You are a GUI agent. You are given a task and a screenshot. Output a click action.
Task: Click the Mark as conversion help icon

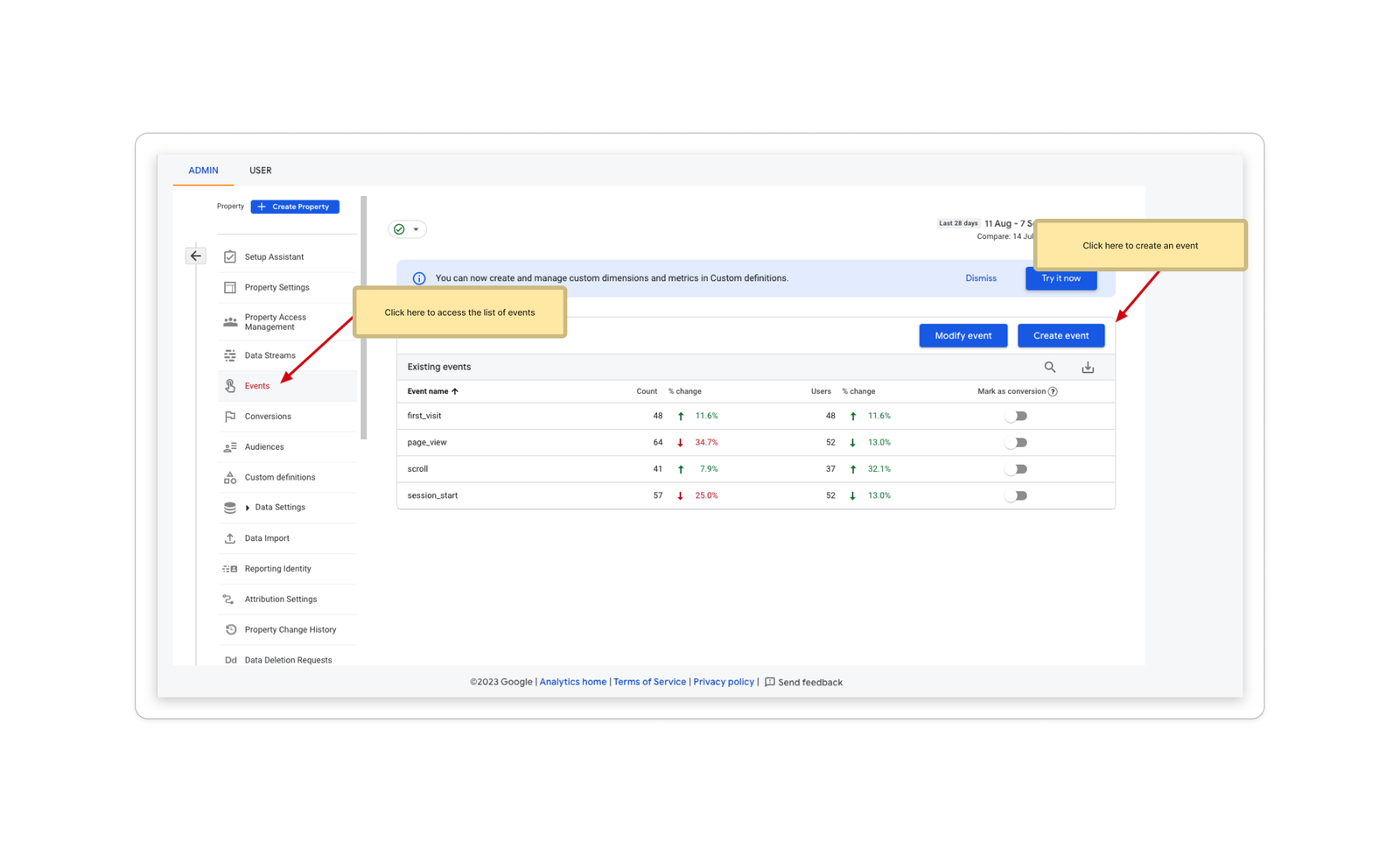1053,392
